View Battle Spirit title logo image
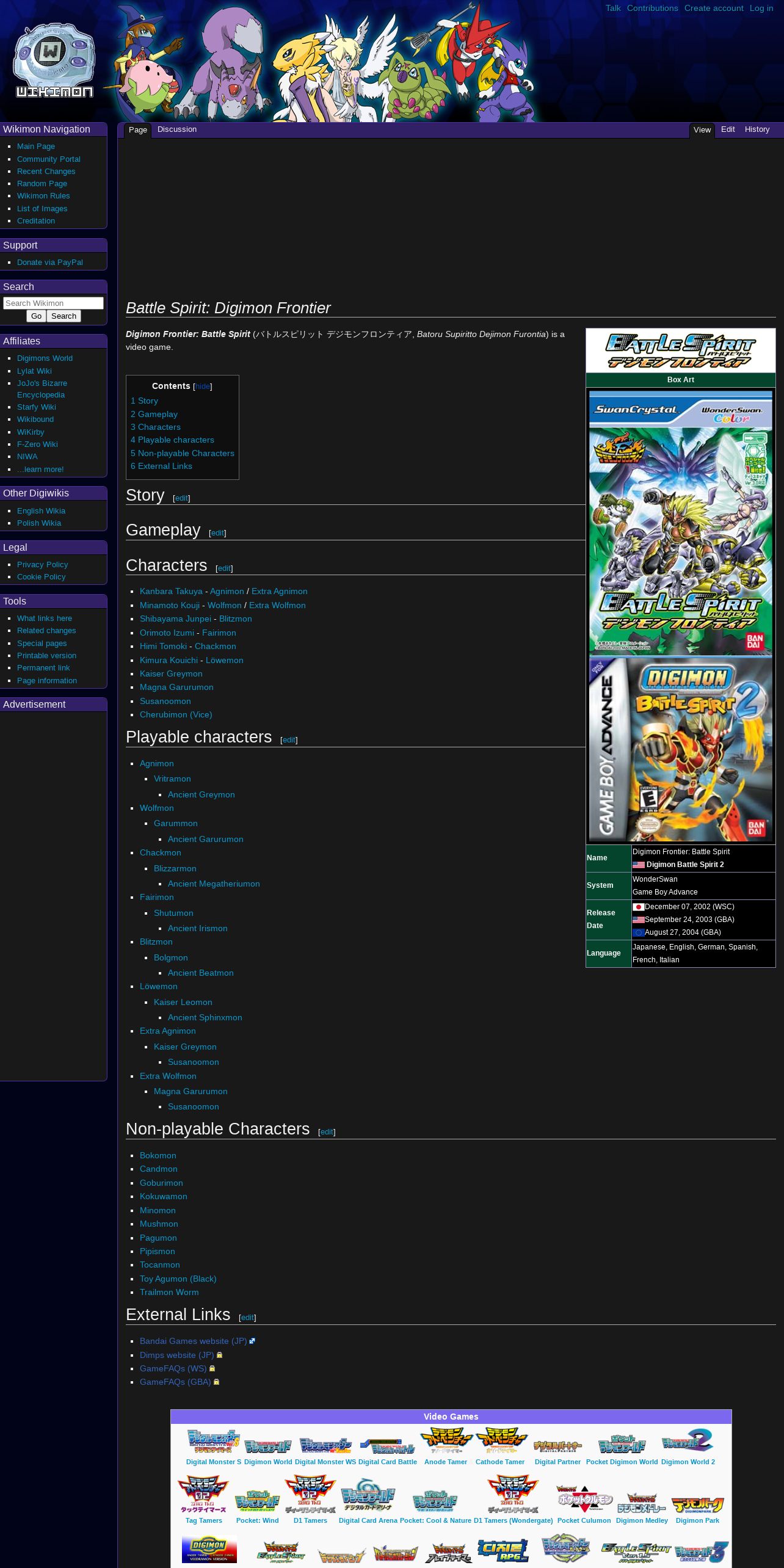The image size is (784, 1568). [x=680, y=350]
